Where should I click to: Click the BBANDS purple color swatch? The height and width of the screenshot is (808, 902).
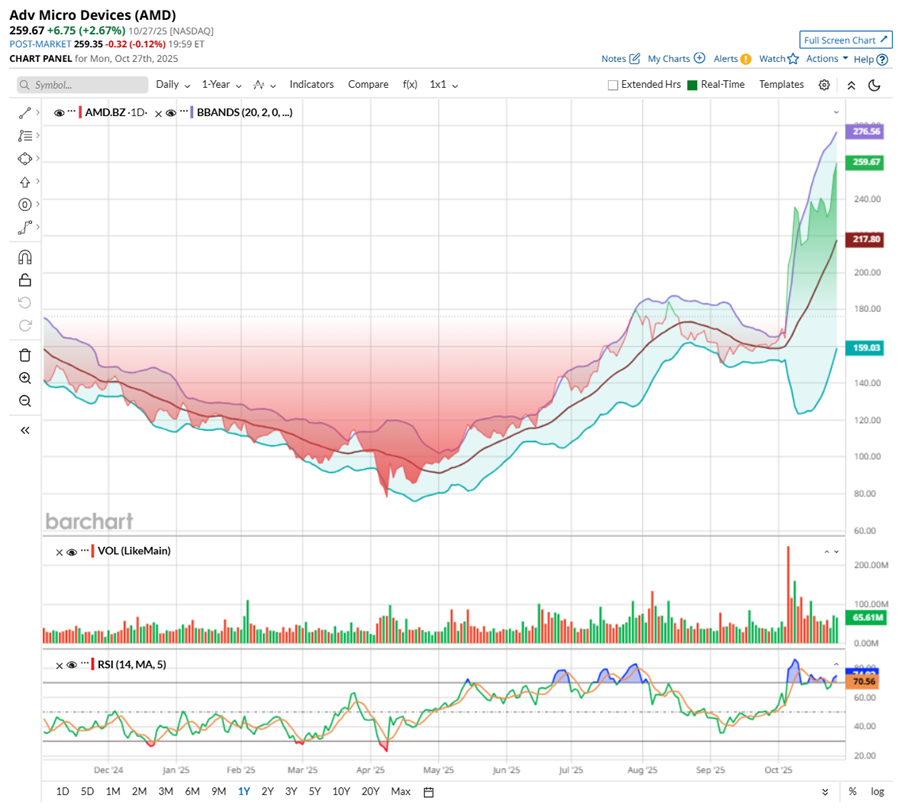click(192, 112)
